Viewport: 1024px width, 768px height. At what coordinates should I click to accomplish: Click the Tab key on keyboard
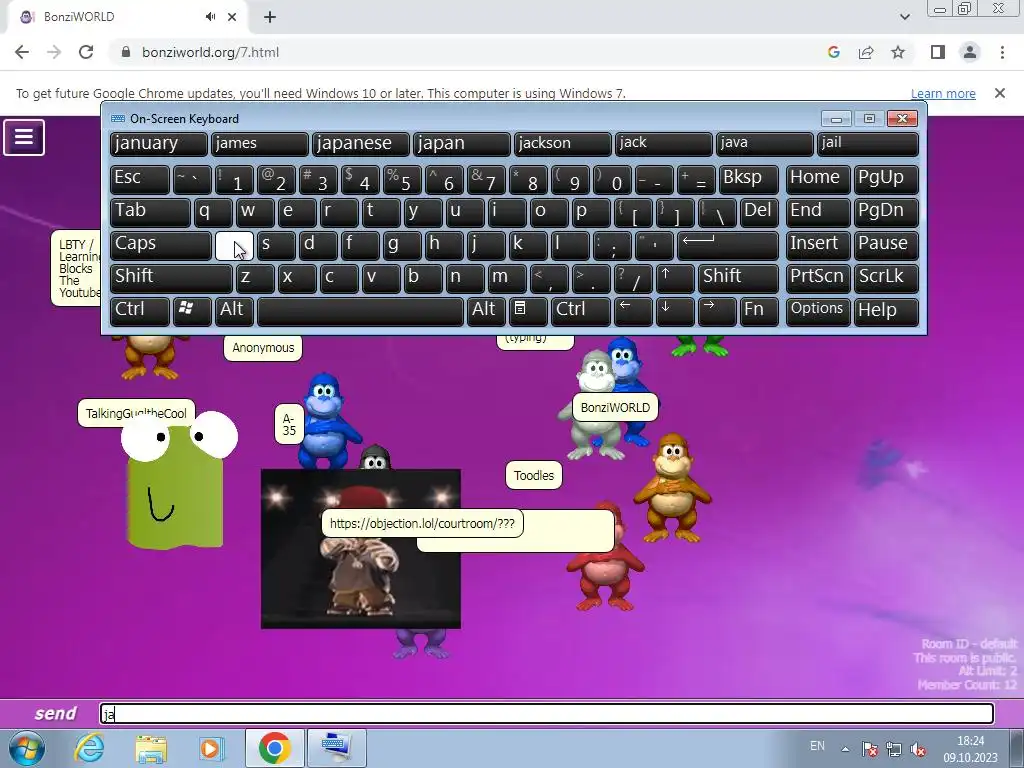(150, 212)
